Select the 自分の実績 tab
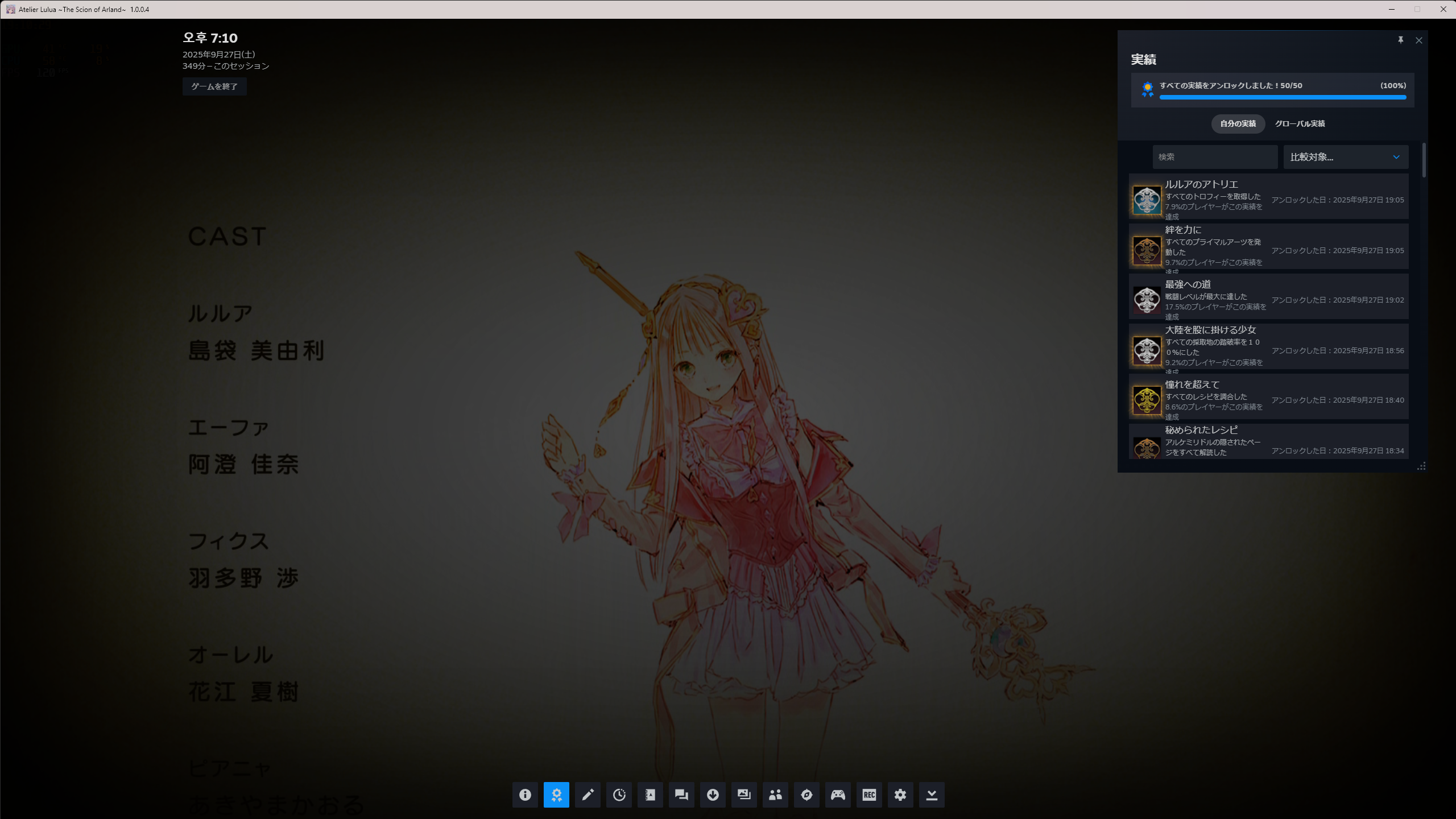Screen dimensions: 1456x819 [x=1238, y=123]
